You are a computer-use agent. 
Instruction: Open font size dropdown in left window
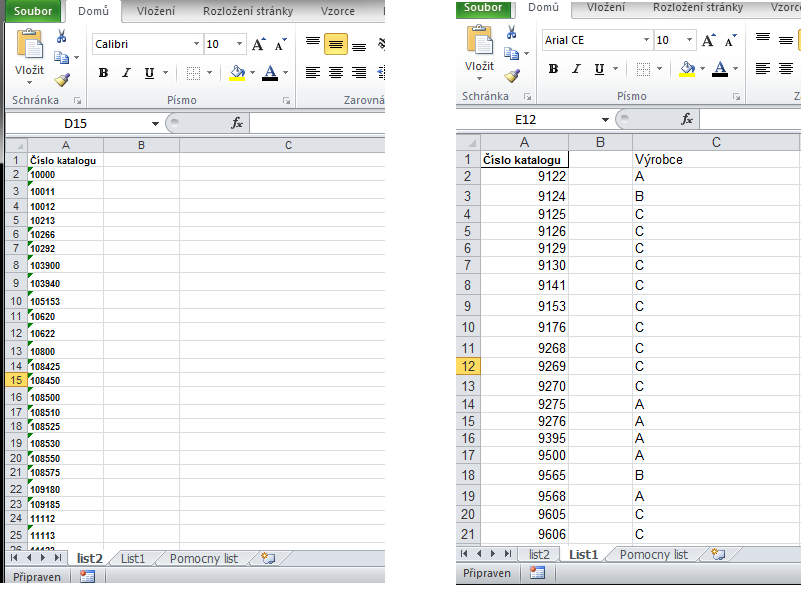(x=239, y=44)
